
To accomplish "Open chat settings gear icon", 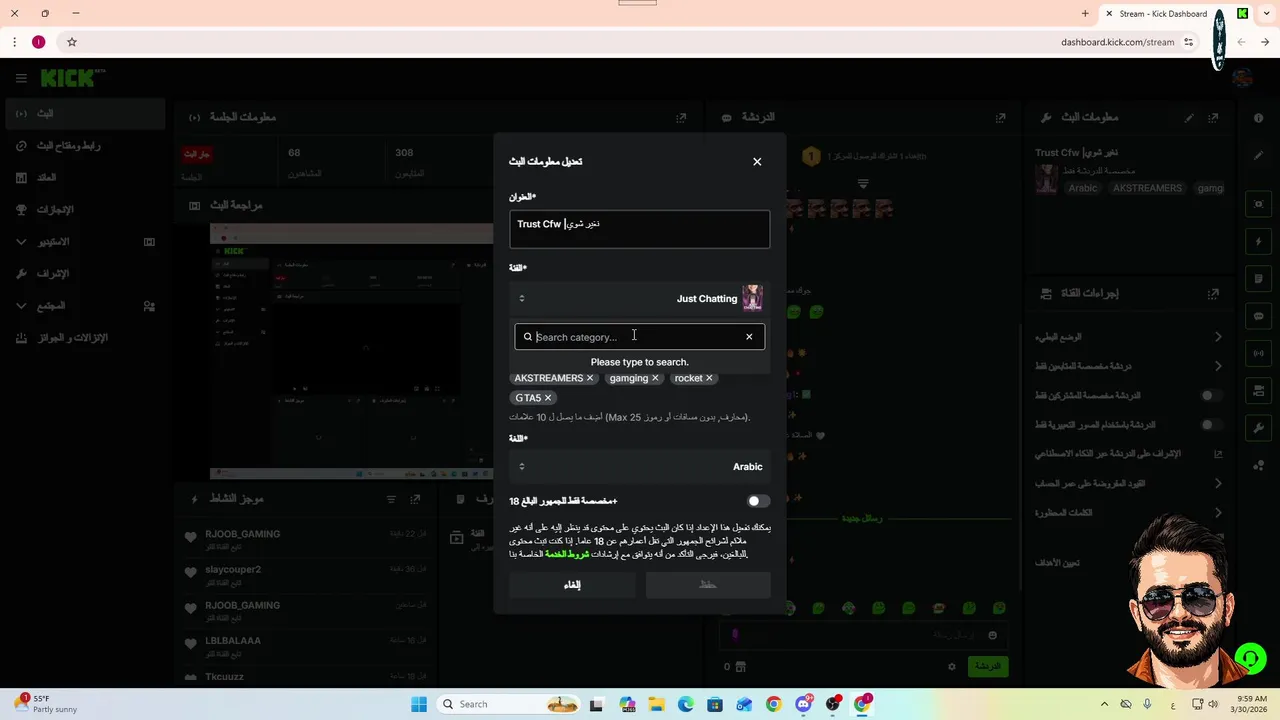I will pos(952,666).
